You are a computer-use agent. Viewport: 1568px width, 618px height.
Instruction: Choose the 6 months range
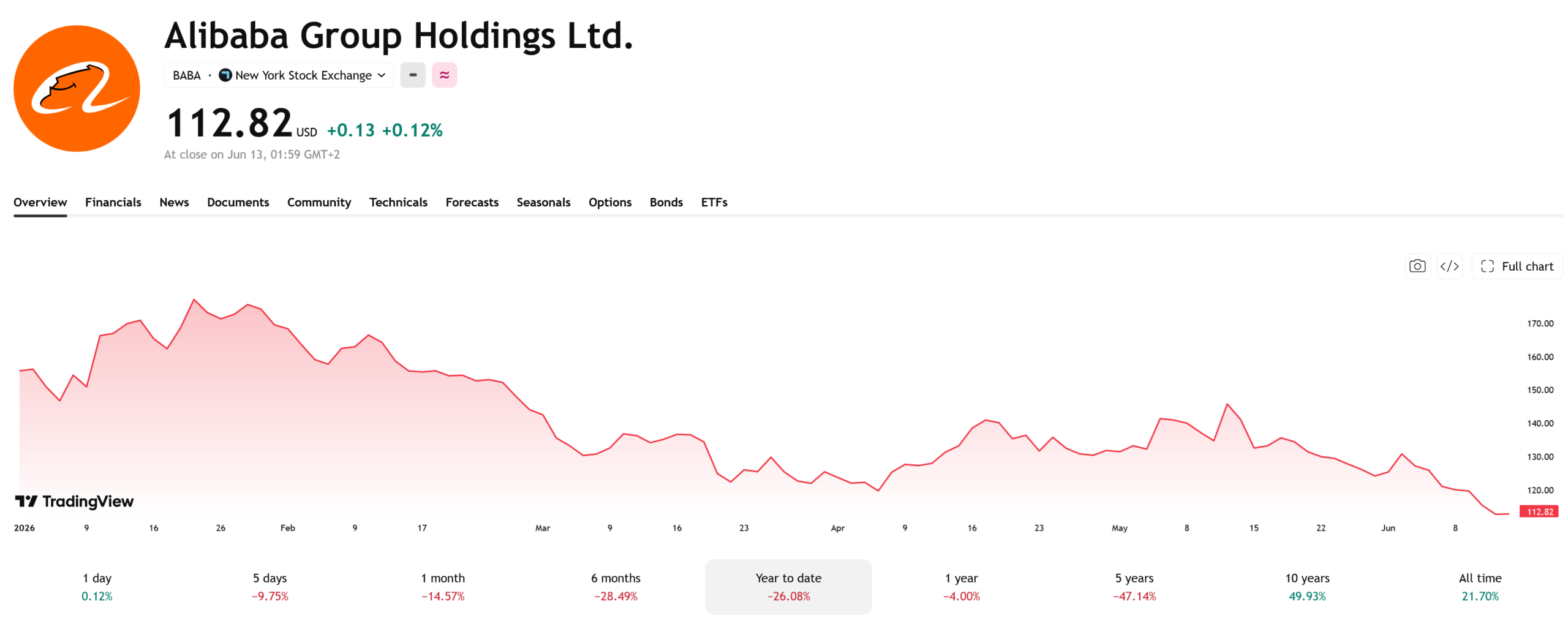coord(616,586)
